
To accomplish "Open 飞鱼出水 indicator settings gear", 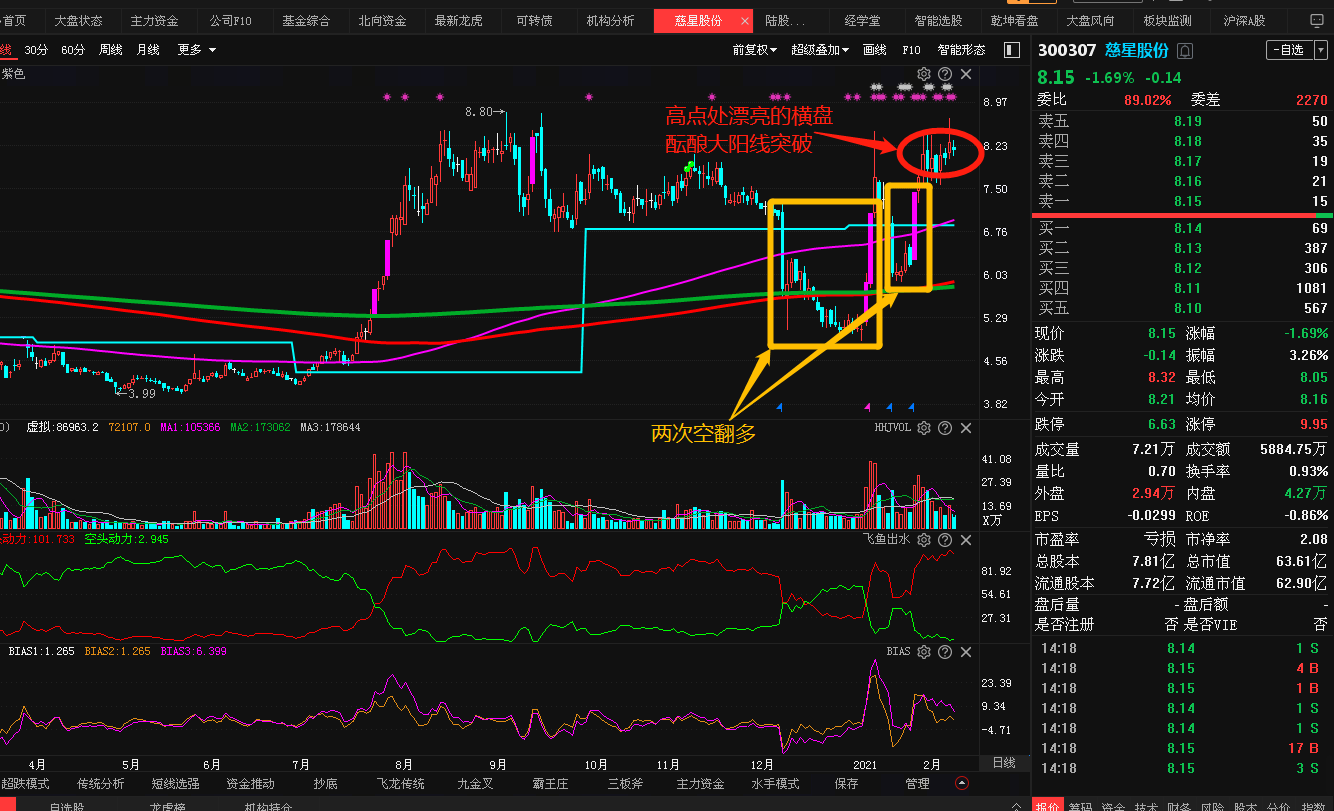I will click(x=924, y=539).
